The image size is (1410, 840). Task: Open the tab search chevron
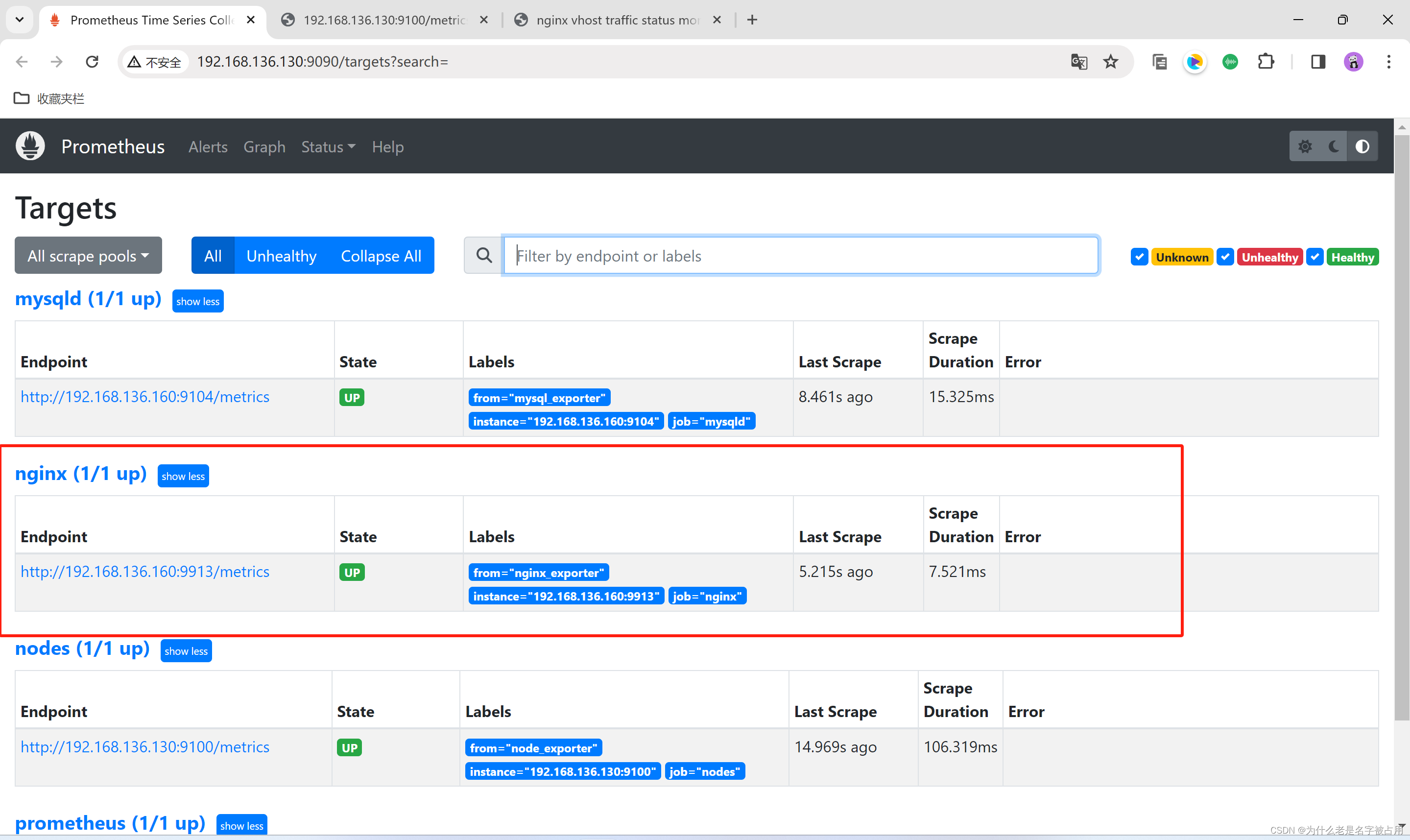tap(20, 20)
